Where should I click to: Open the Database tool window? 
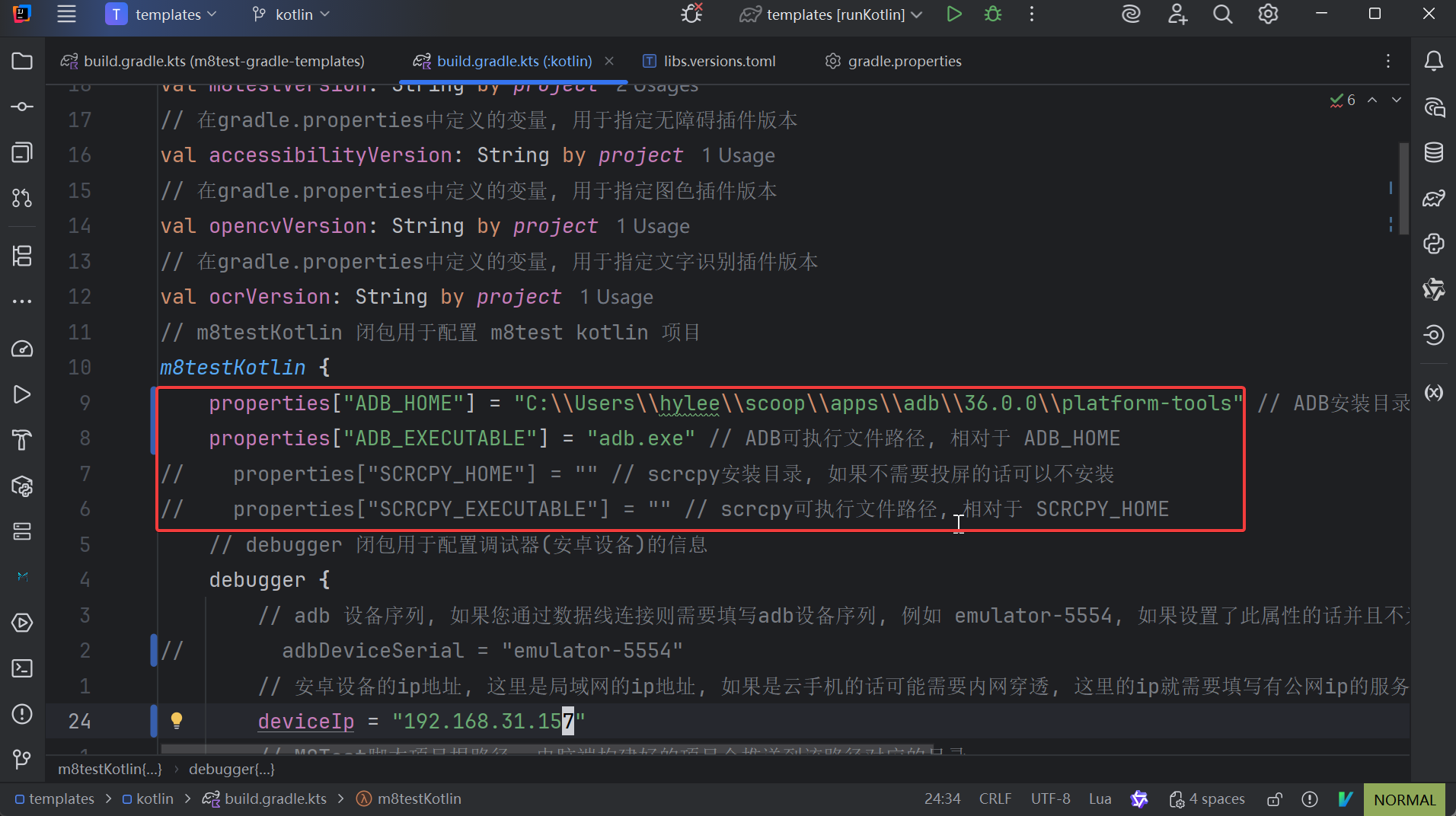[1433, 152]
